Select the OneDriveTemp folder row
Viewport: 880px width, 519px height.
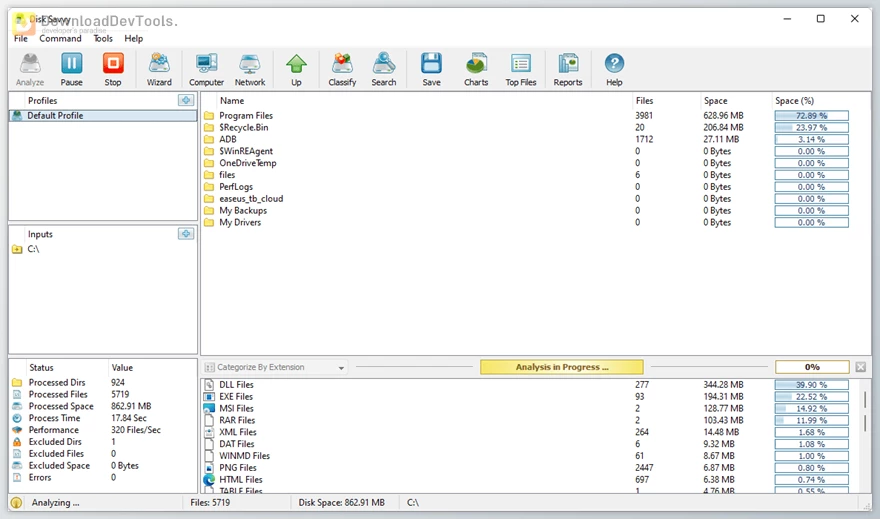(528, 163)
